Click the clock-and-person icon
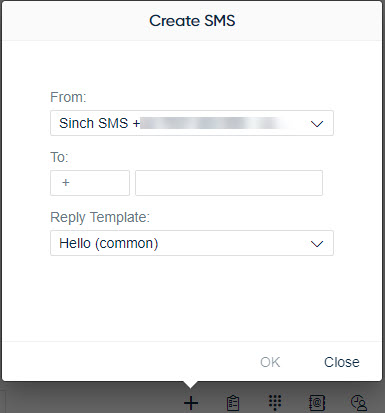 [x=359, y=403]
